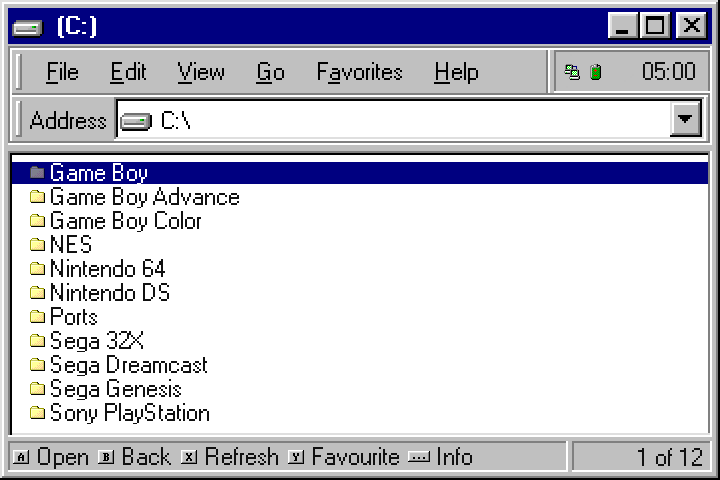
Task: Click the Sony PlayStation folder icon
Action: 37,412
